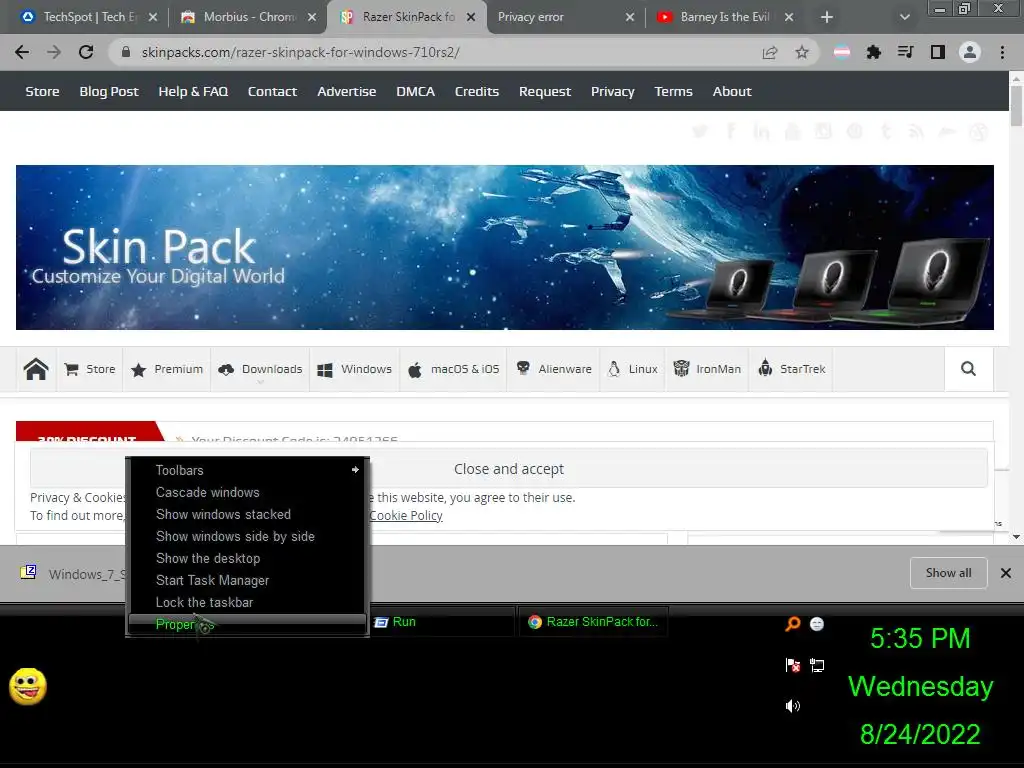
Task: Open the About page
Action: coord(732,91)
